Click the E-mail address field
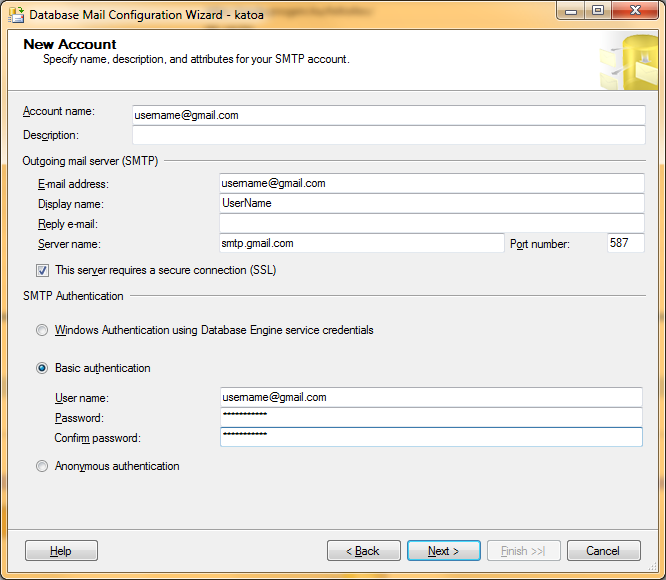The height and width of the screenshot is (580, 666). 431,183
